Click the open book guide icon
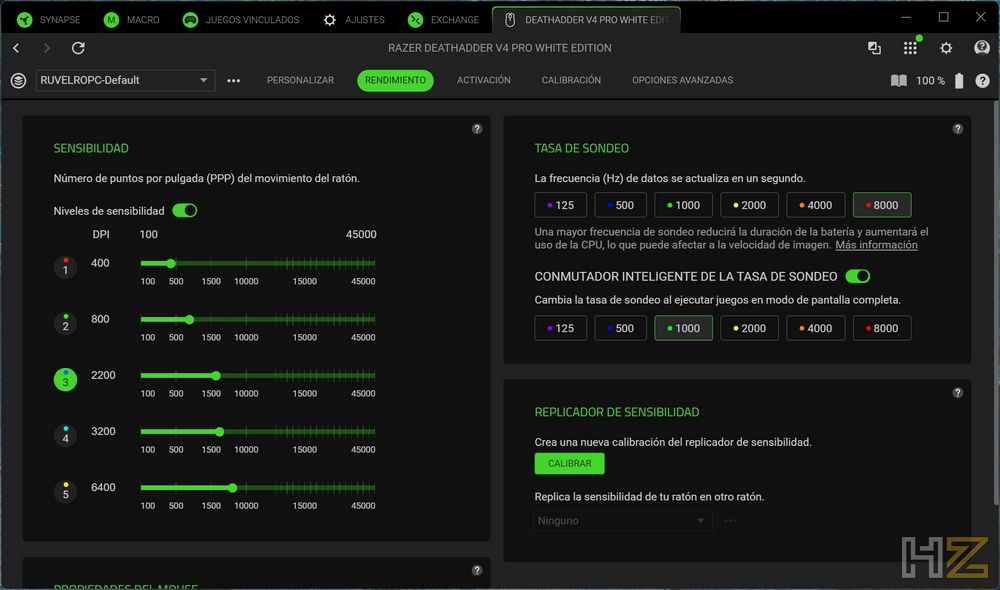1000x590 pixels. tap(899, 80)
